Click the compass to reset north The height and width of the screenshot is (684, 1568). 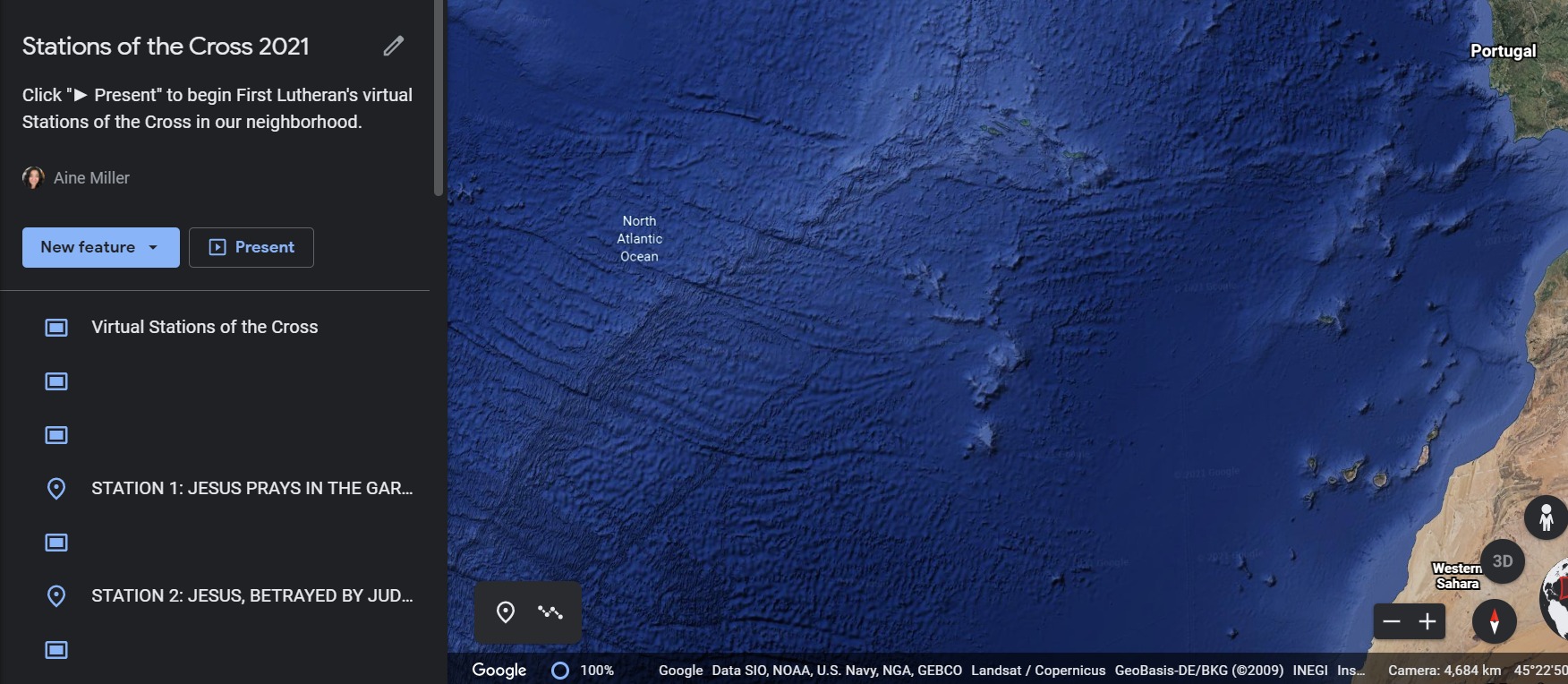pos(1494,621)
